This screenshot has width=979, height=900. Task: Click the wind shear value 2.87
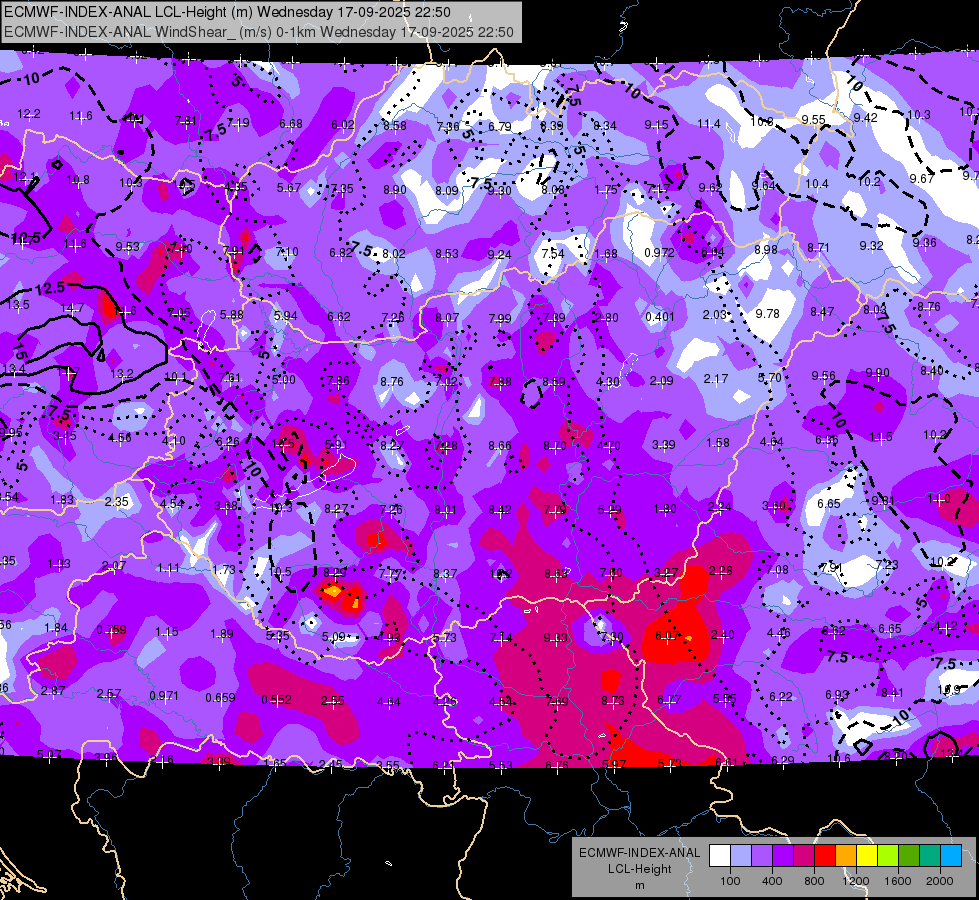53,691
